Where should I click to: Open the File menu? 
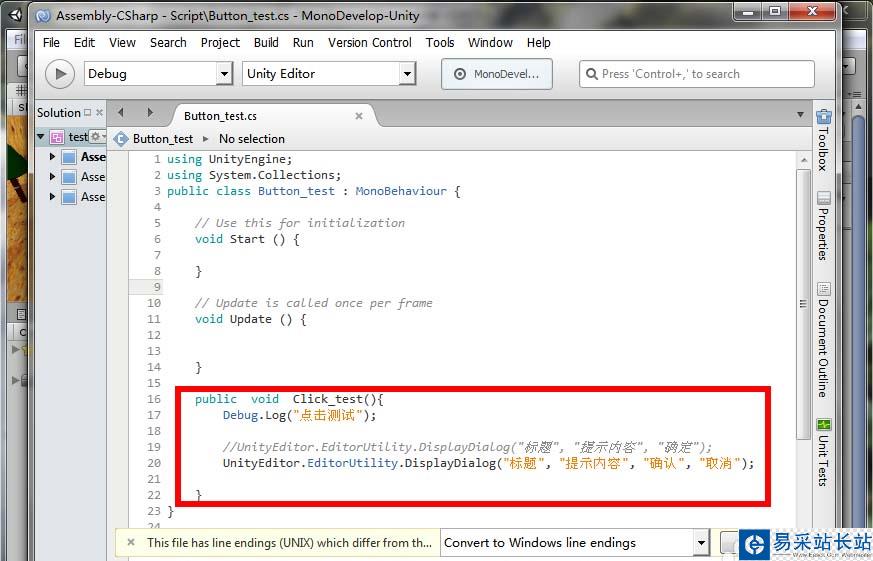pyautogui.click(x=51, y=42)
